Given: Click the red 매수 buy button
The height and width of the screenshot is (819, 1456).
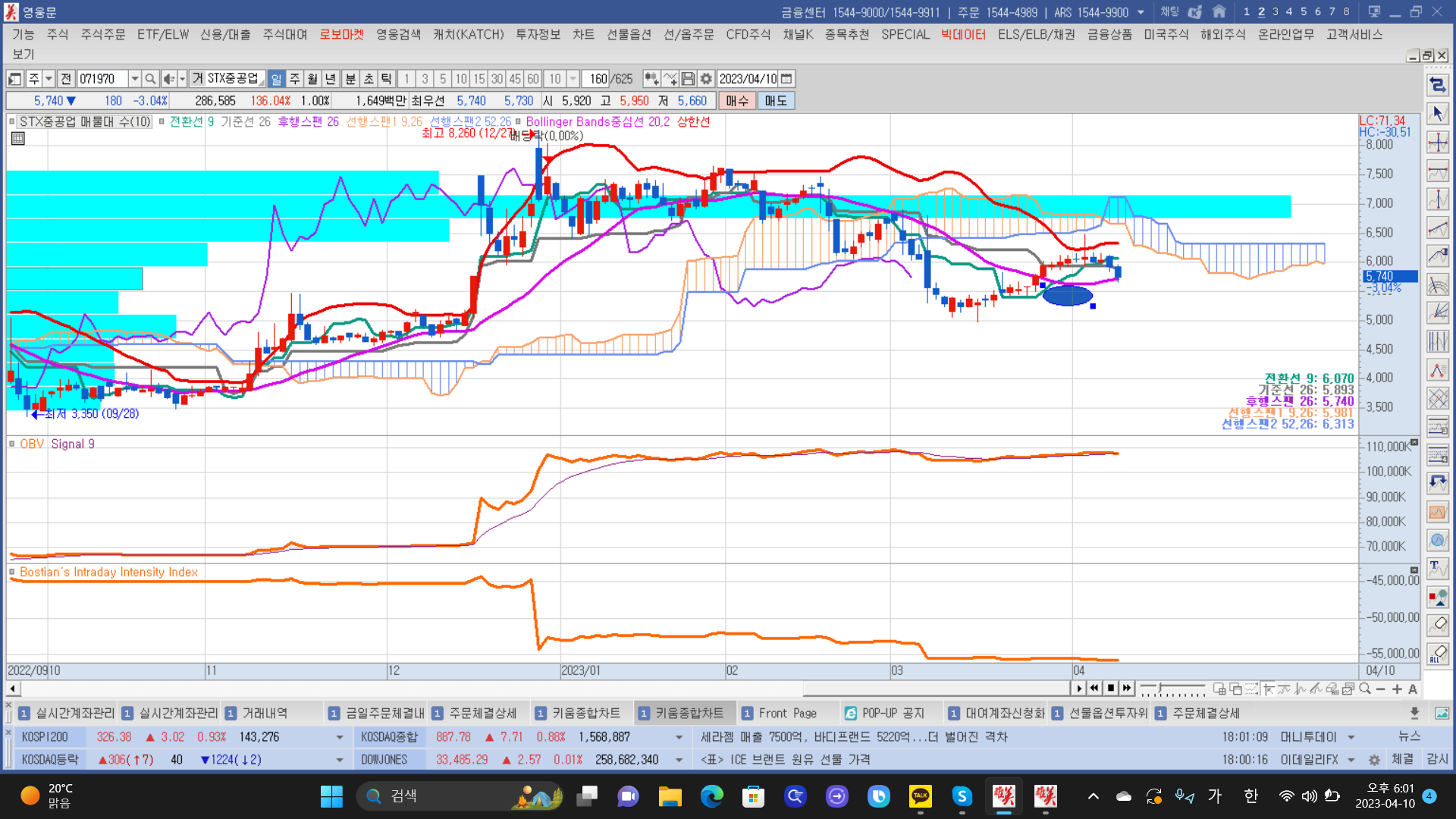Looking at the screenshot, I should coord(736,101).
